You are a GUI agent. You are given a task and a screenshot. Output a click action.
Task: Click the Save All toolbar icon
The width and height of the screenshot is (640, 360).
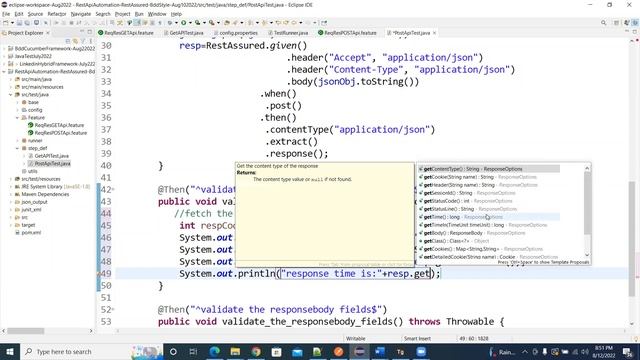point(27,23)
